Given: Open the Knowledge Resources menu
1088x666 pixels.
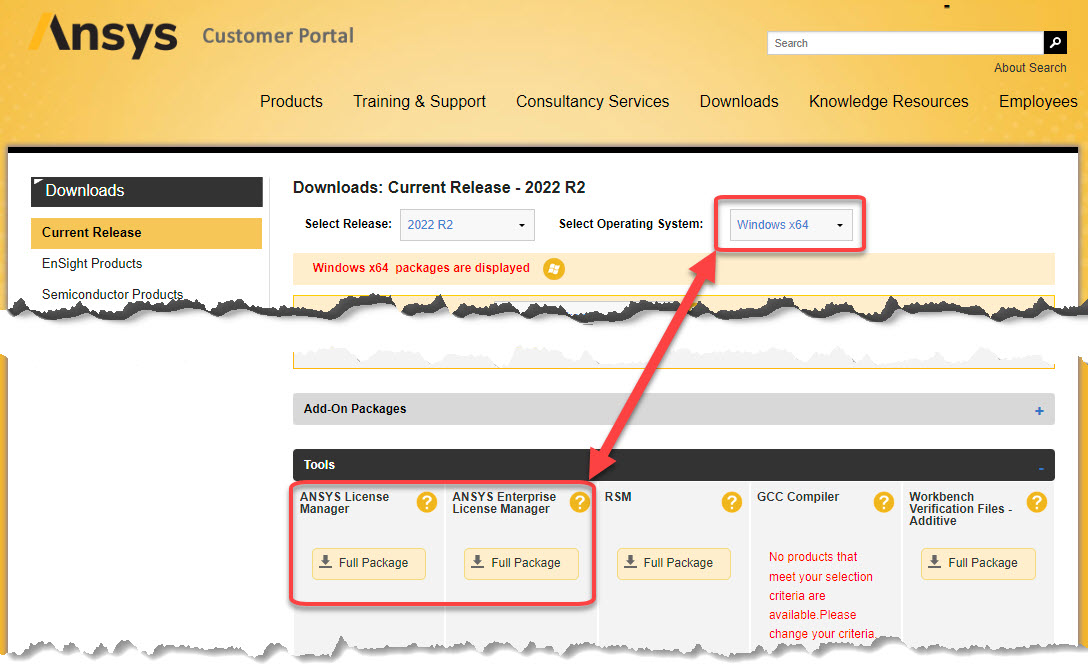Looking at the screenshot, I should pyautogui.click(x=888, y=101).
